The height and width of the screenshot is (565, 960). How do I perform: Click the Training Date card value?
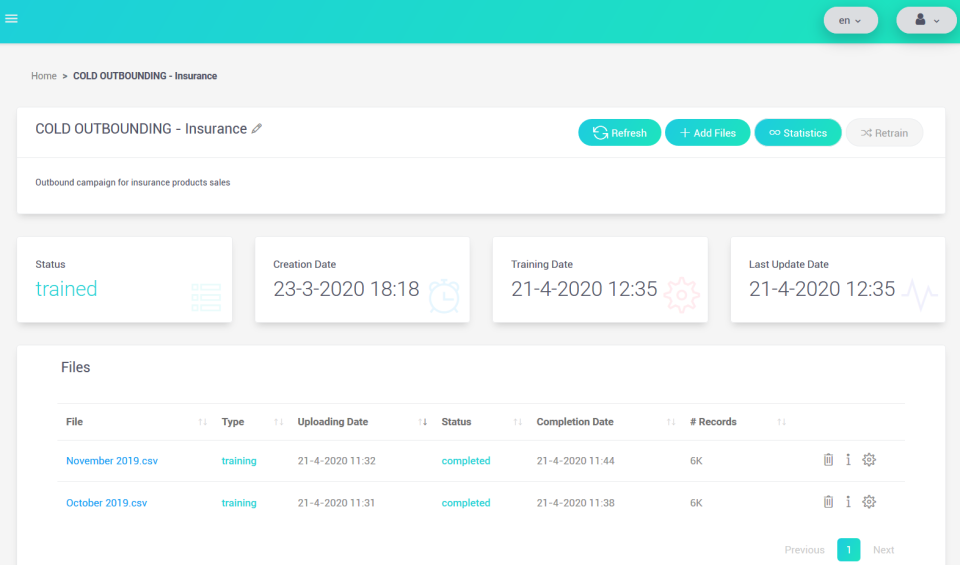(584, 288)
